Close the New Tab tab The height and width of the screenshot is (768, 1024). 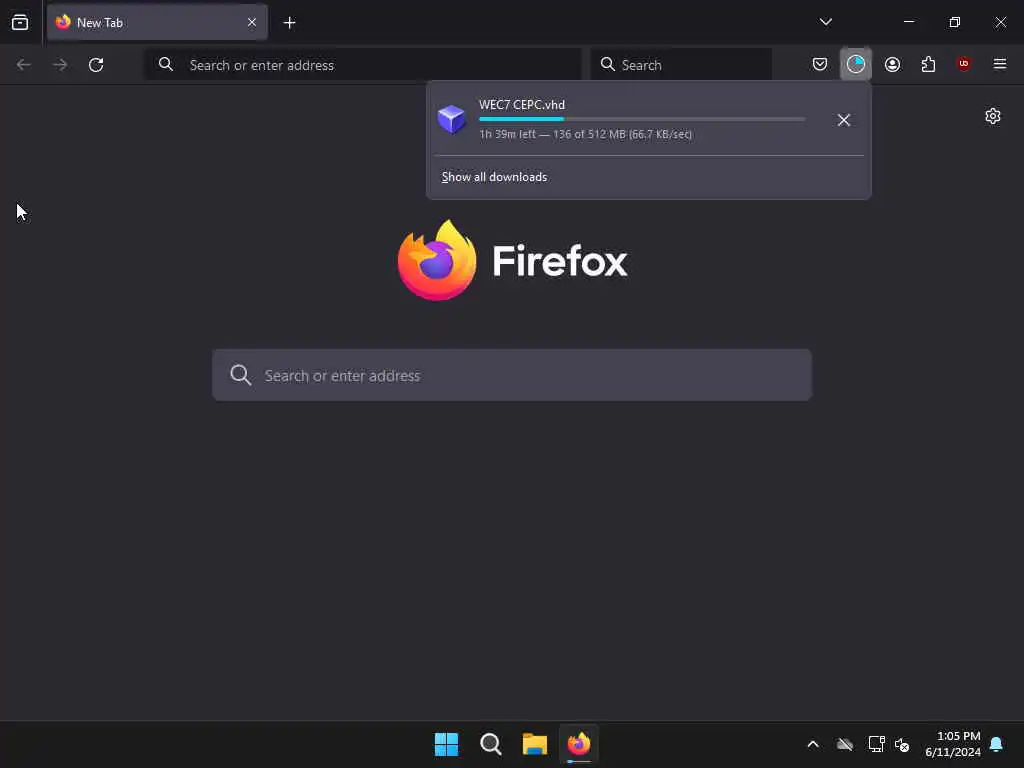[251, 23]
